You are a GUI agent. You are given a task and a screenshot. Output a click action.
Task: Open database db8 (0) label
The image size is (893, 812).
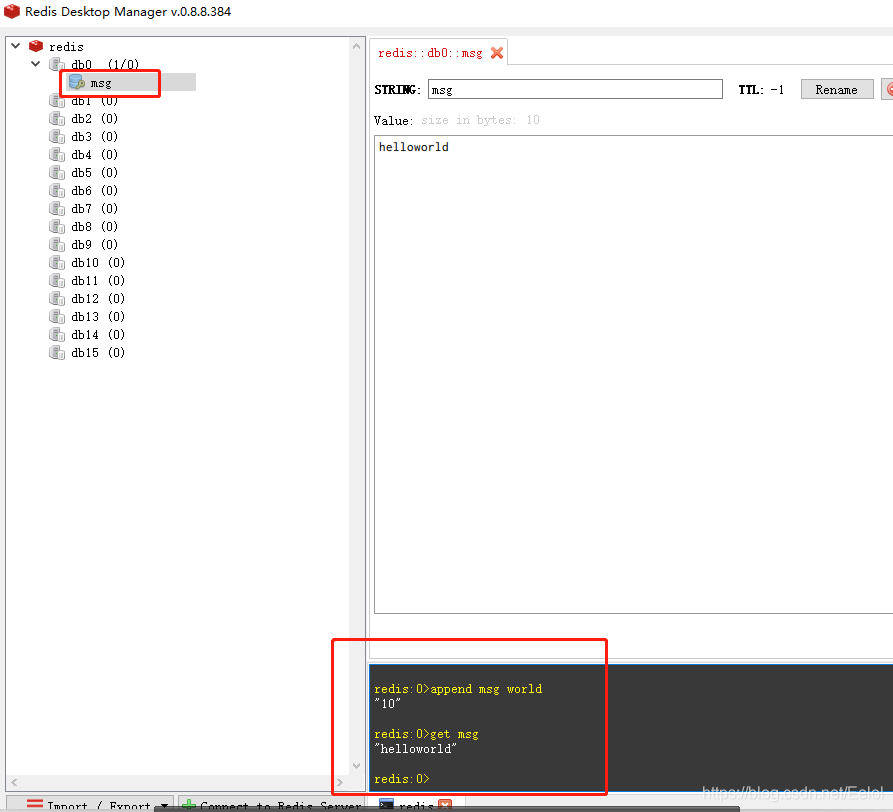[x=95, y=227]
